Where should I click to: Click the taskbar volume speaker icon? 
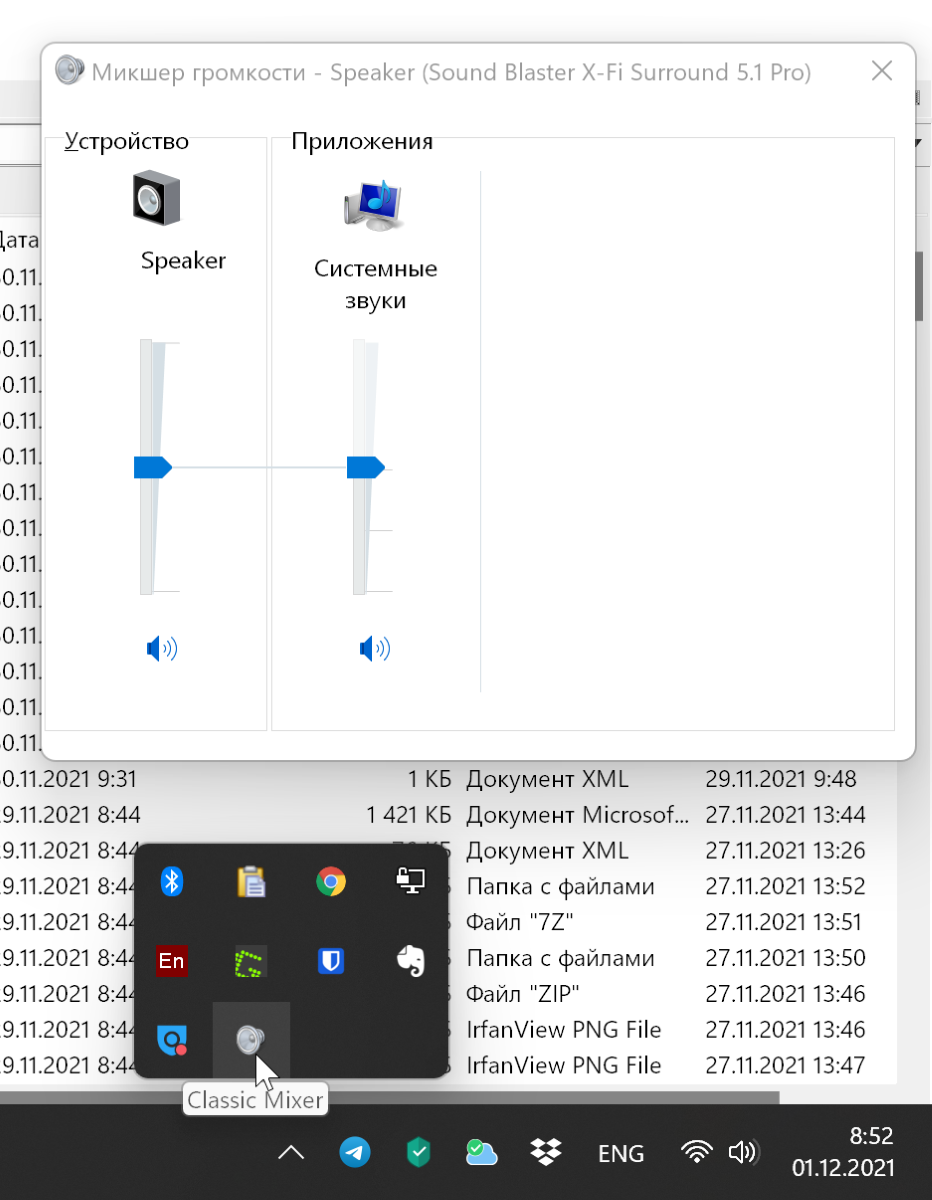(743, 1153)
